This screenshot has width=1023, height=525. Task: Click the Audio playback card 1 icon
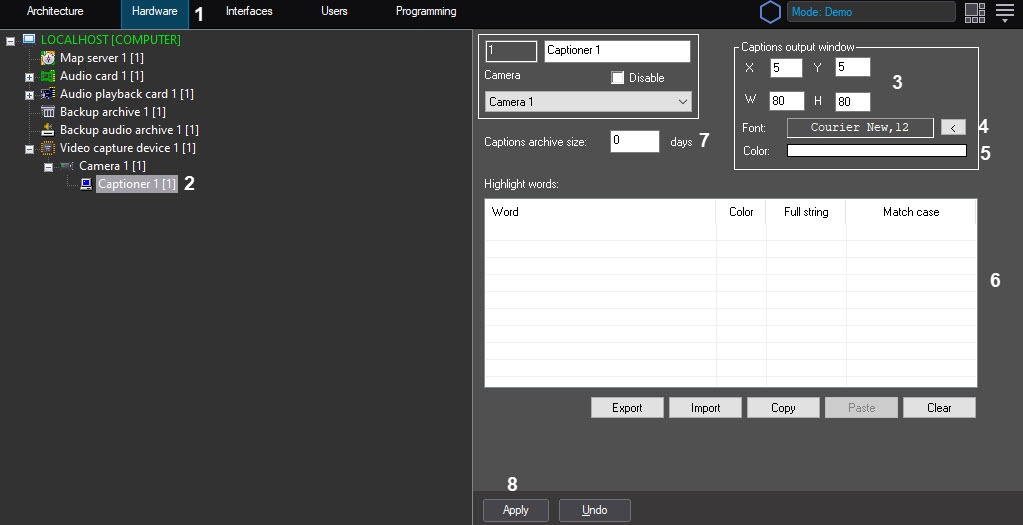(x=48, y=94)
